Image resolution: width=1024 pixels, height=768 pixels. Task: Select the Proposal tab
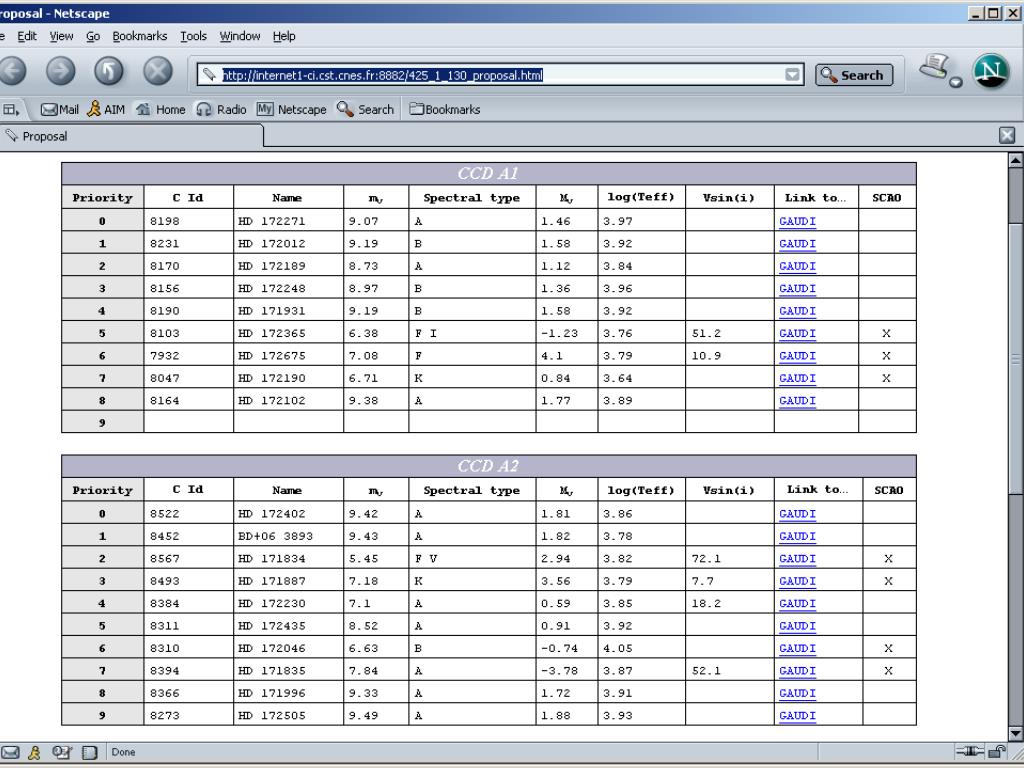coord(131,136)
